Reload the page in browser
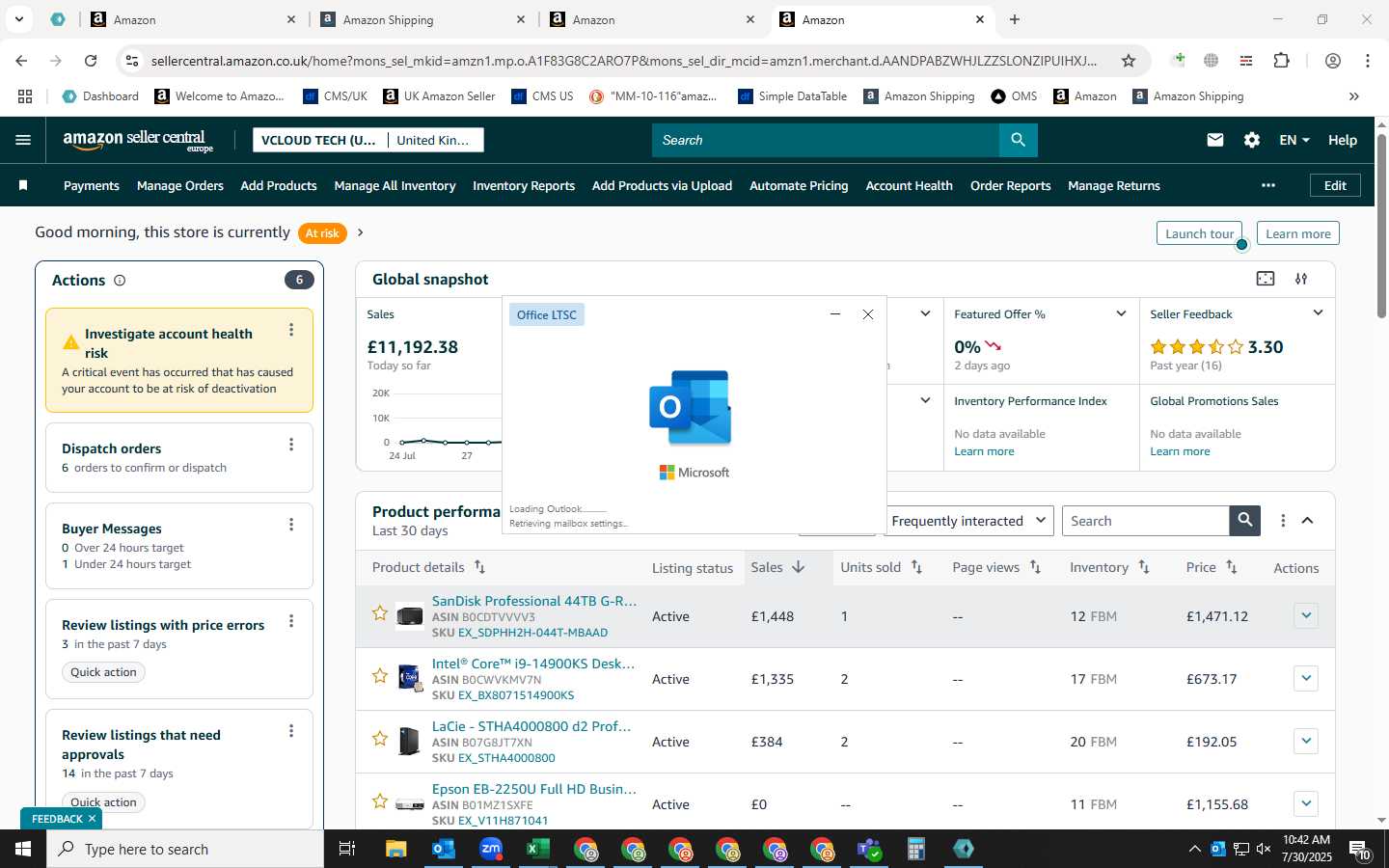 [91, 61]
